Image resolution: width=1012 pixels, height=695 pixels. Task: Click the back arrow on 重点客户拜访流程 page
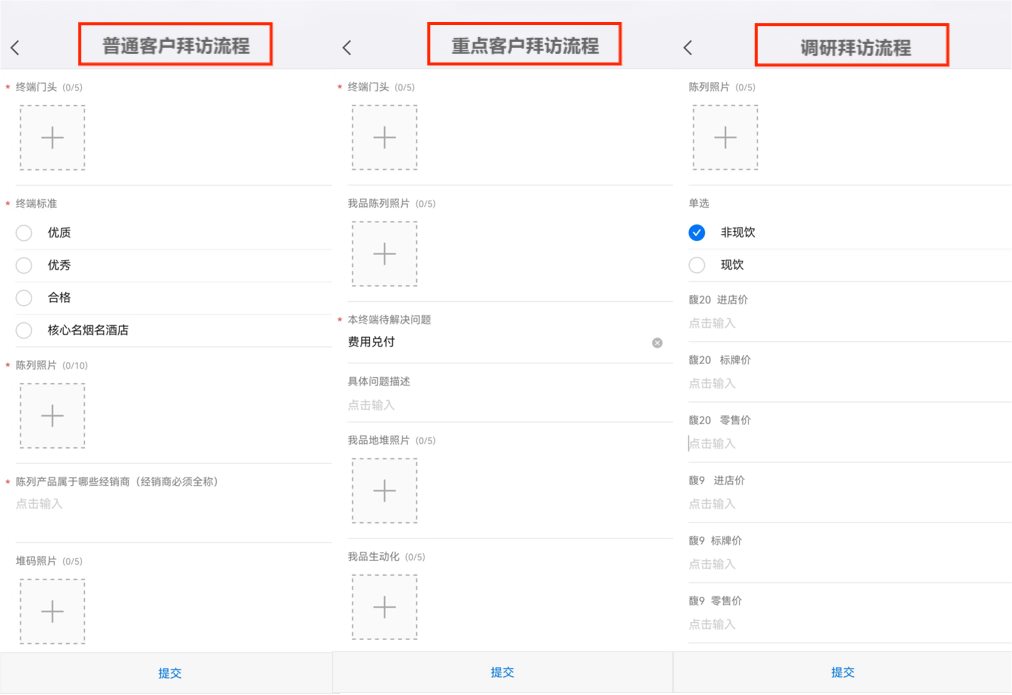[346, 46]
